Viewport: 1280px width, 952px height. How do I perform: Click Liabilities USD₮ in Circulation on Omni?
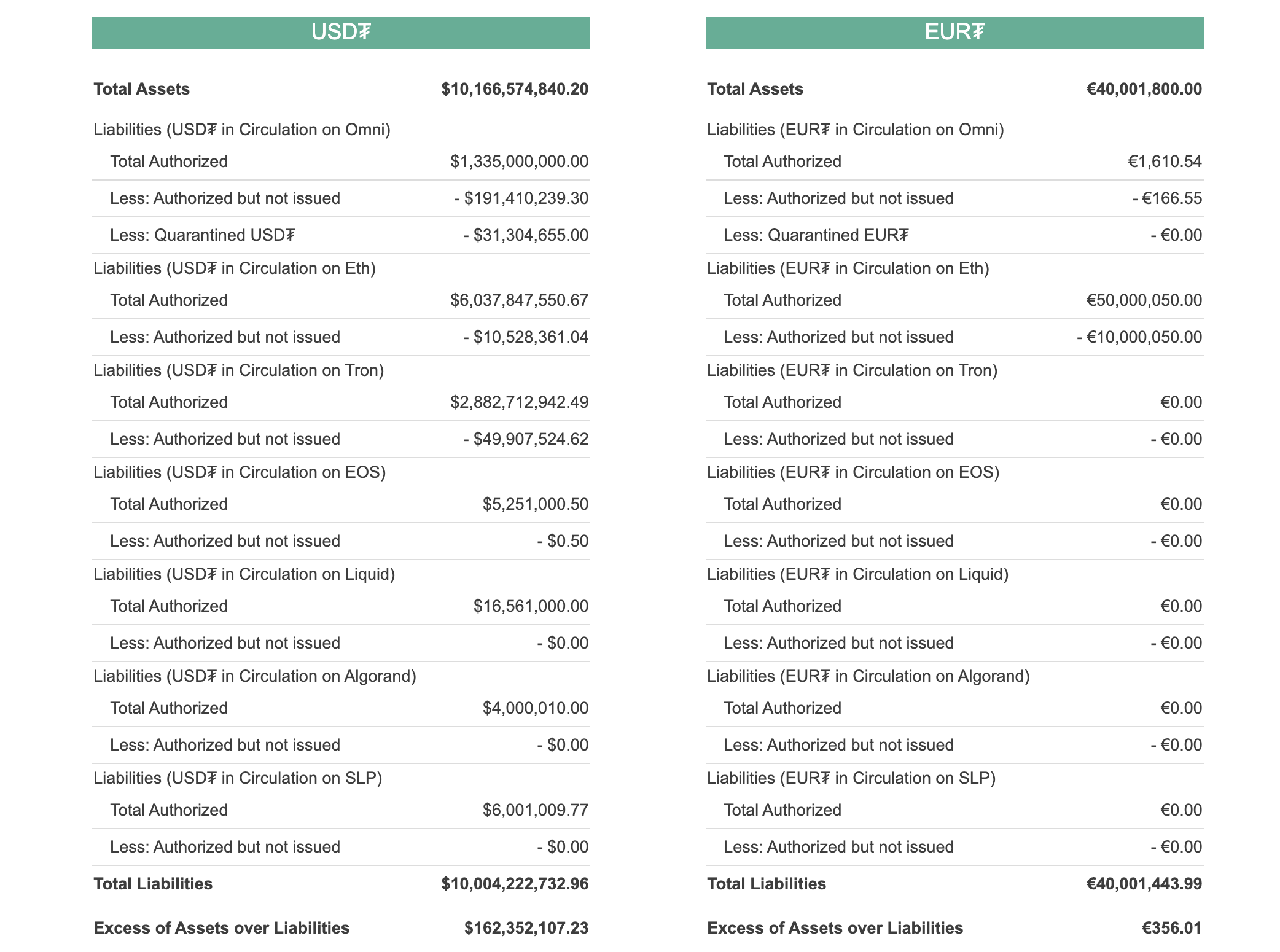242,130
